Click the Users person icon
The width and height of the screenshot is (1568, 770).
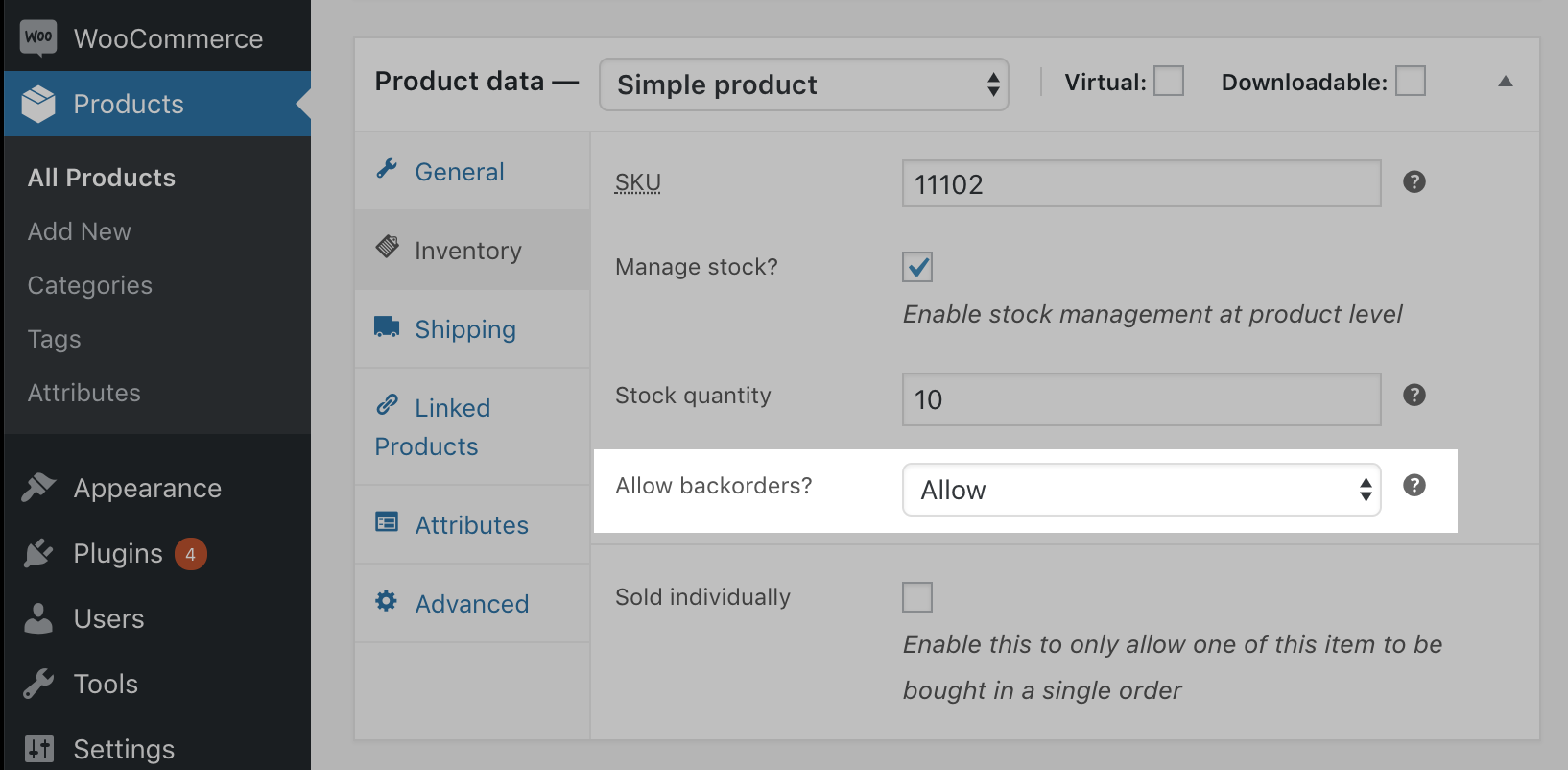tap(38, 618)
